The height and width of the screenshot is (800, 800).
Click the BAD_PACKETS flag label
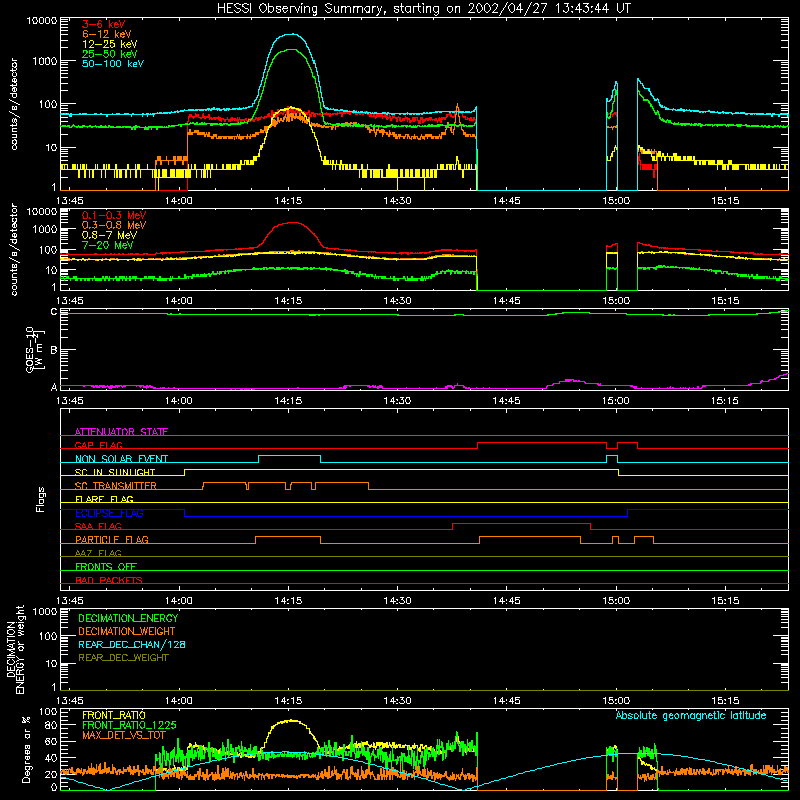pos(109,580)
